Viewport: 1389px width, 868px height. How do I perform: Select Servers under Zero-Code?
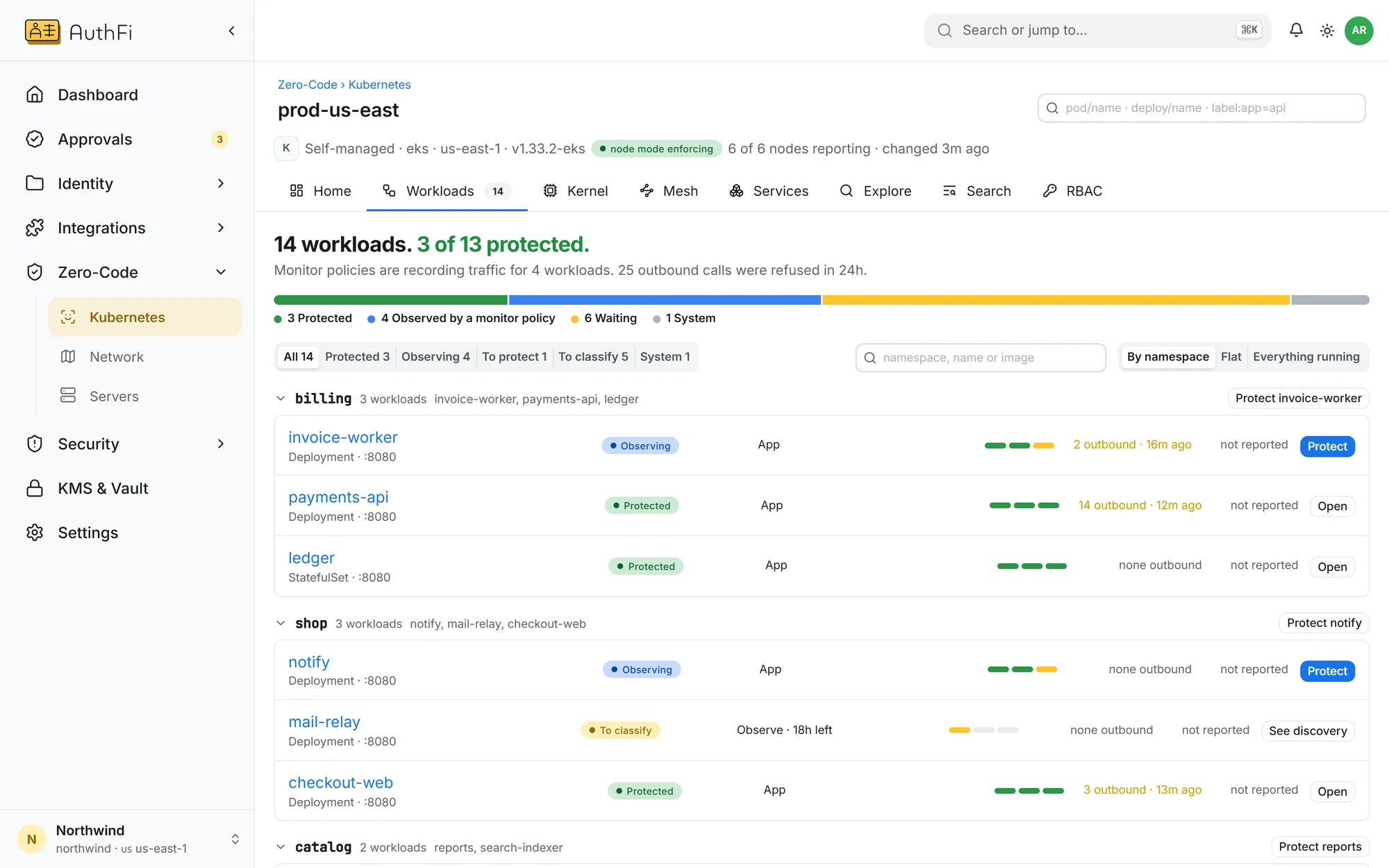[145, 397]
